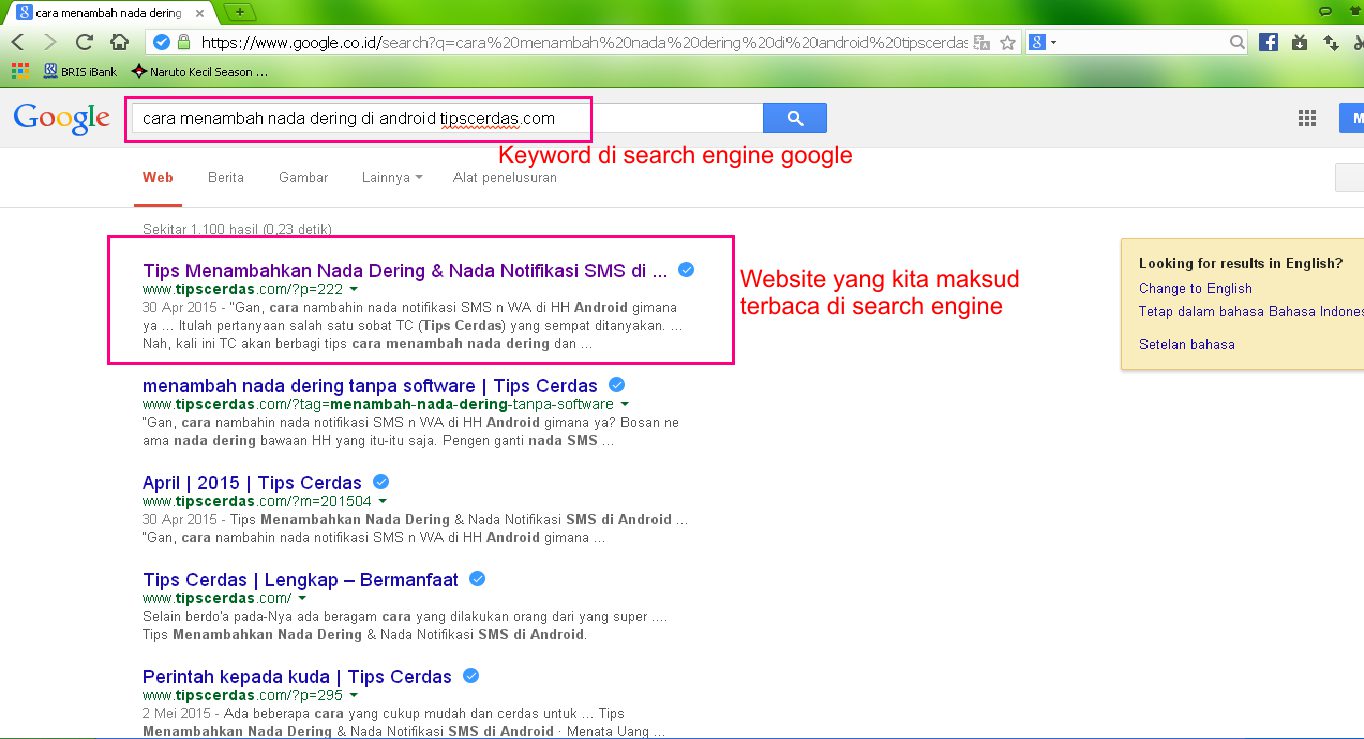This screenshot has width=1364, height=739.
Task: Click 'Change to English' link
Action: click(x=1195, y=288)
